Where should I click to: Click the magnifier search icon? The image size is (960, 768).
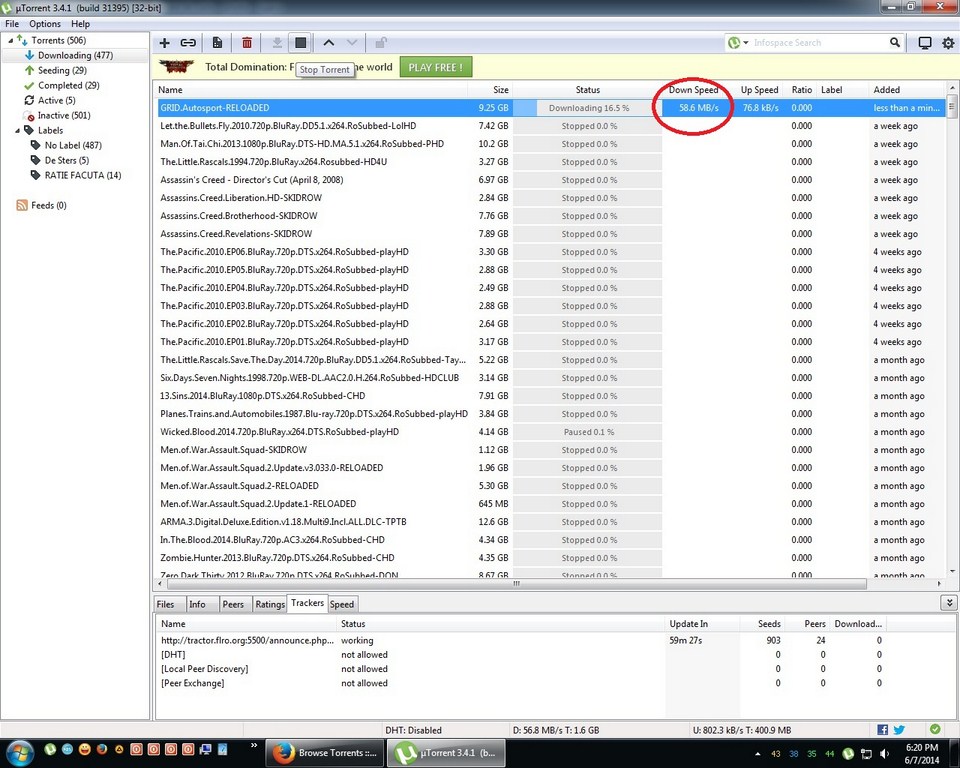[895, 43]
